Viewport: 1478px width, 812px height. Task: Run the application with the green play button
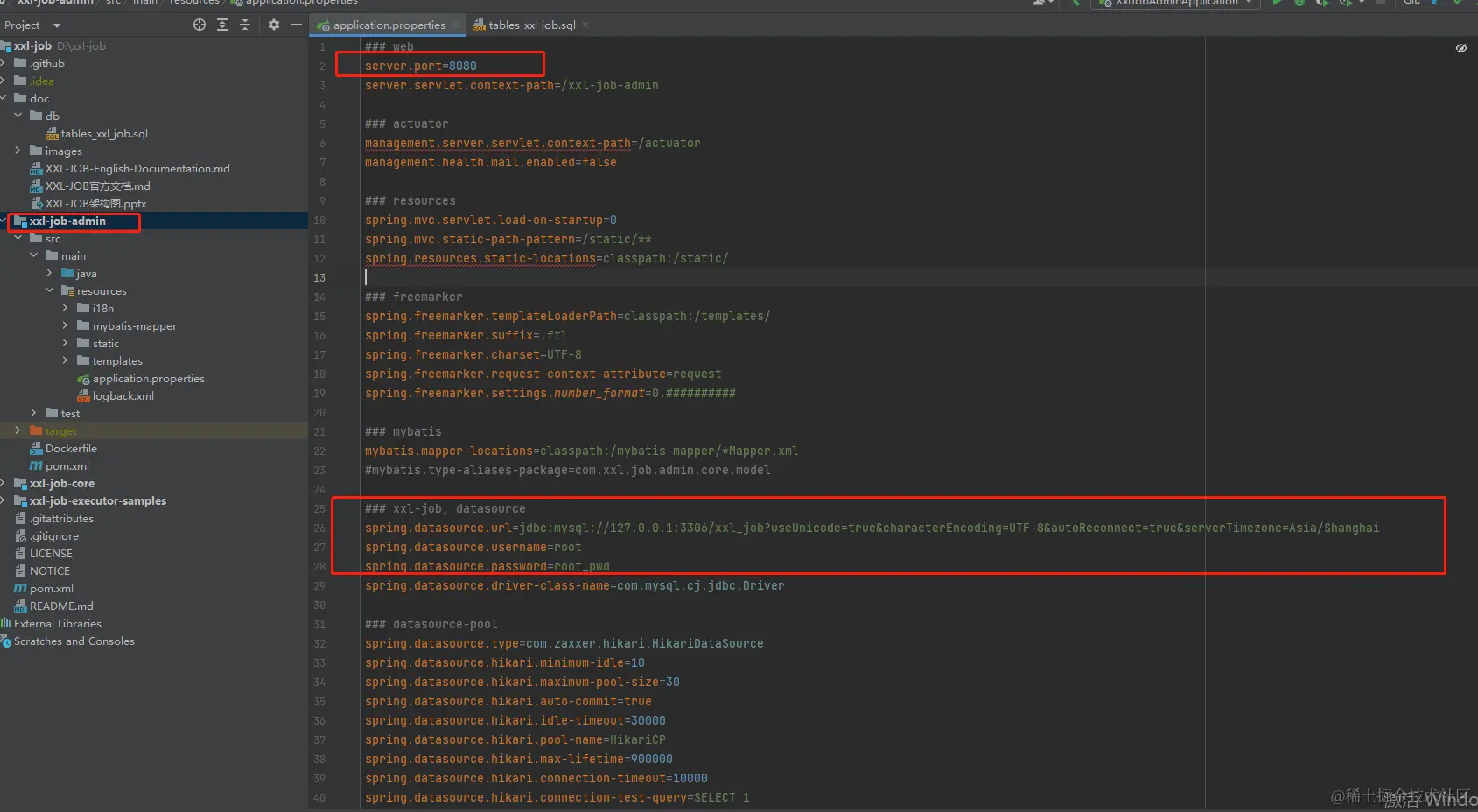[x=1278, y=3]
